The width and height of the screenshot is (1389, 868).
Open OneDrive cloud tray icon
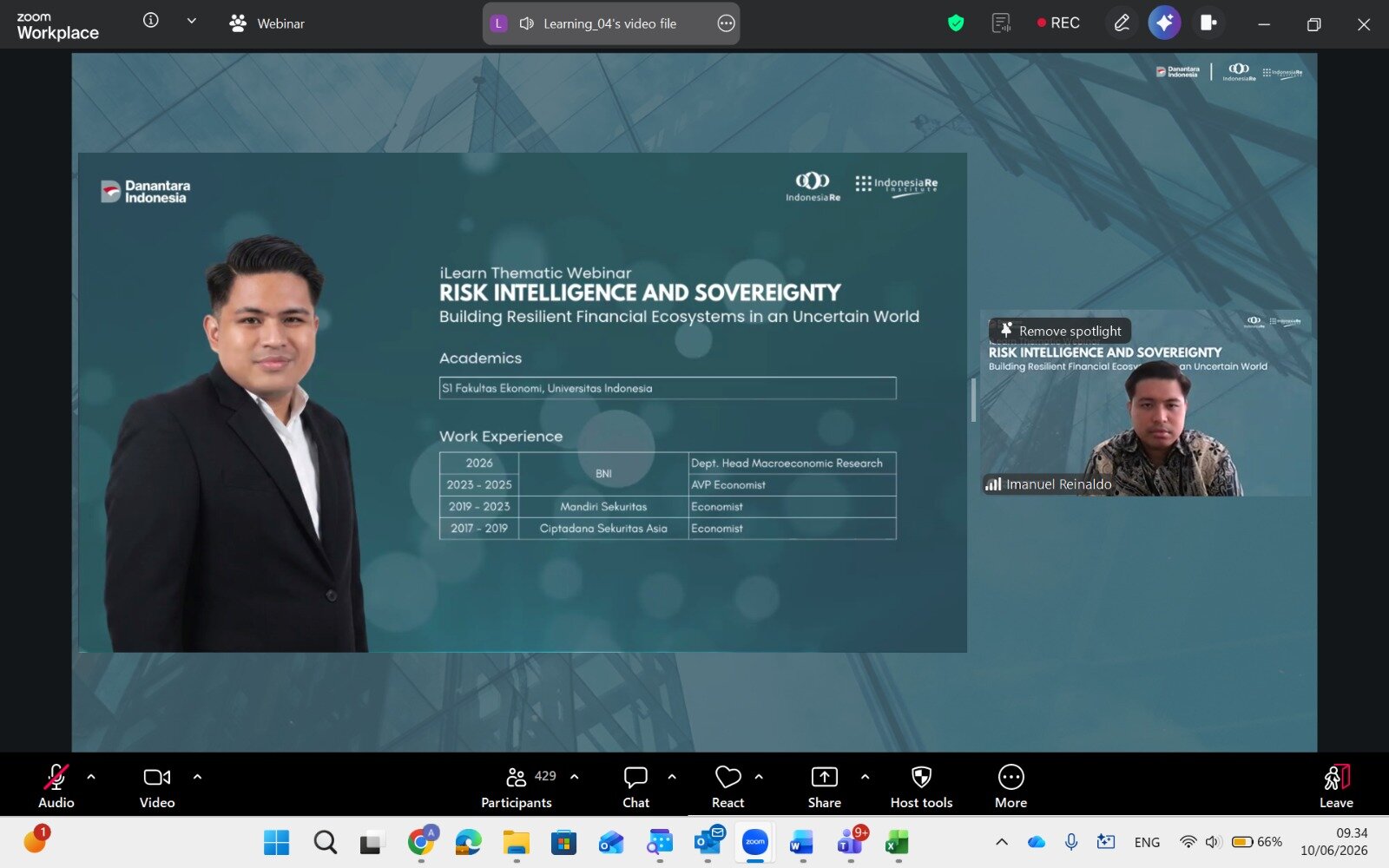click(1037, 842)
